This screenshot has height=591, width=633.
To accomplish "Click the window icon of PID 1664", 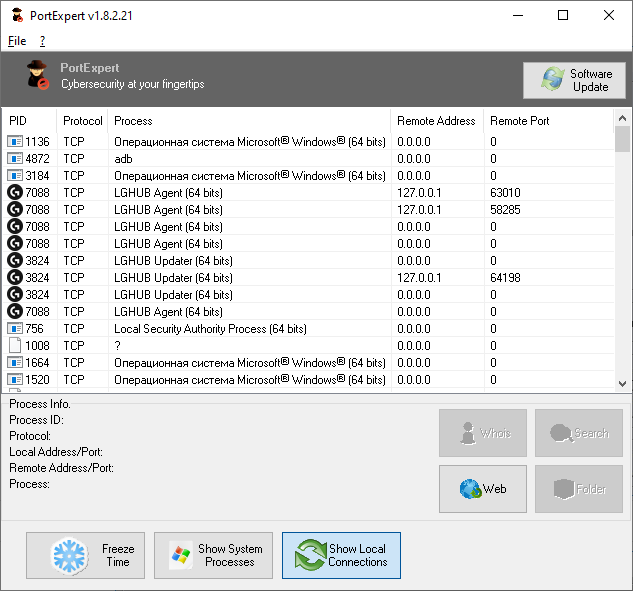I will coord(15,363).
